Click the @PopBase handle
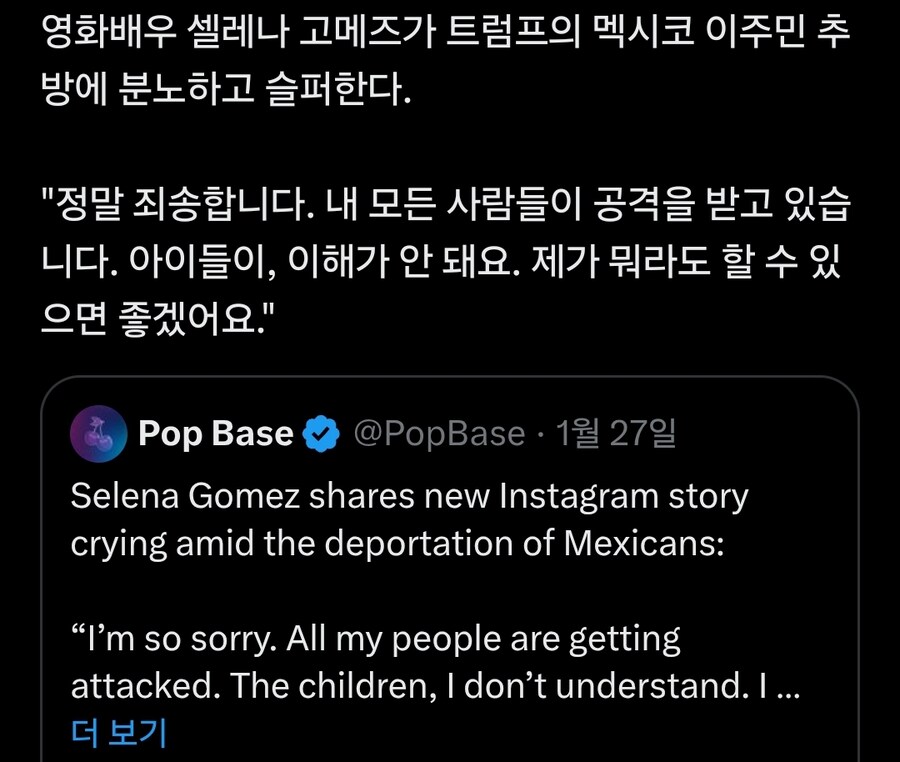This screenshot has width=900, height=762. point(440,434)
